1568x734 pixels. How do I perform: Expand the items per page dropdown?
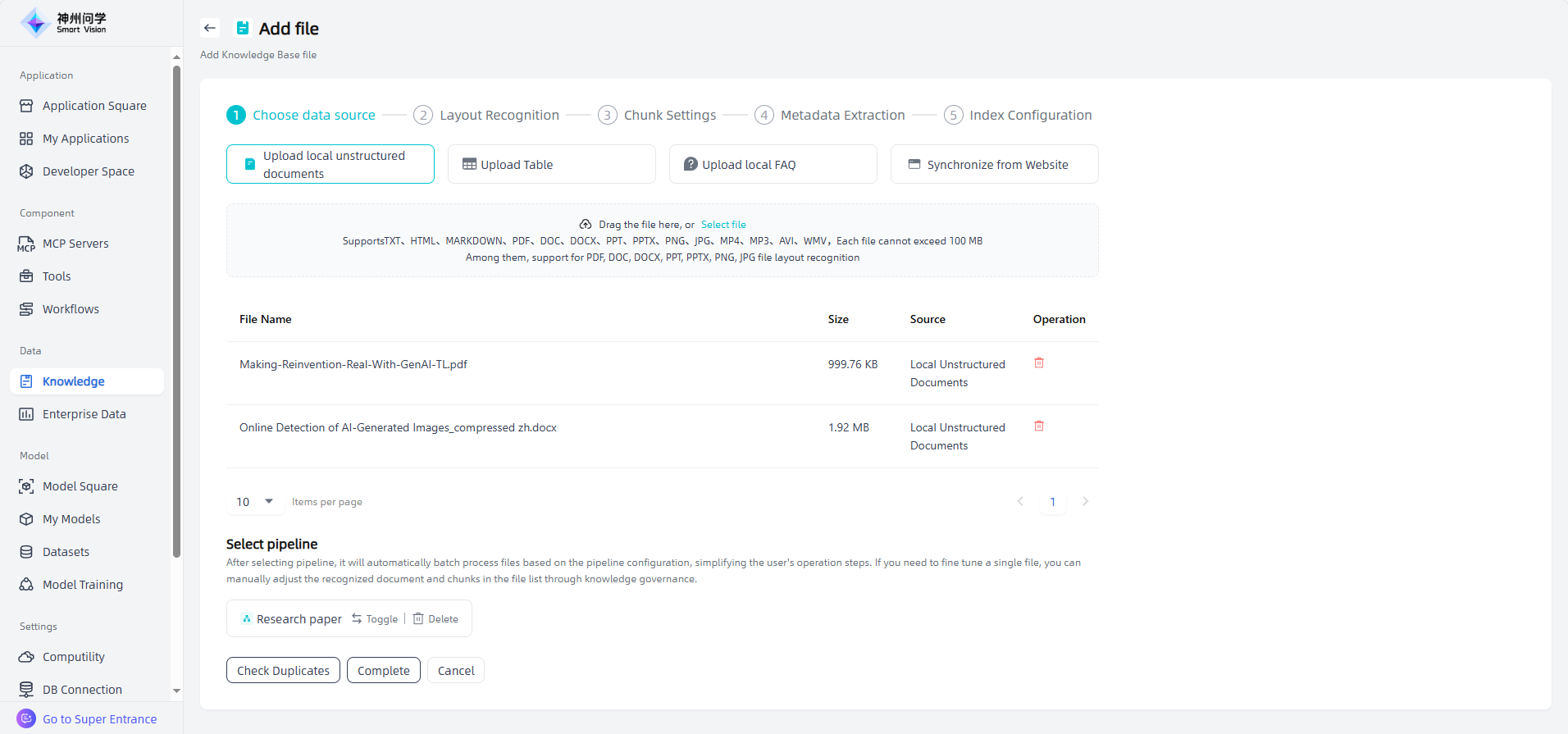click(x=255, y=501)
